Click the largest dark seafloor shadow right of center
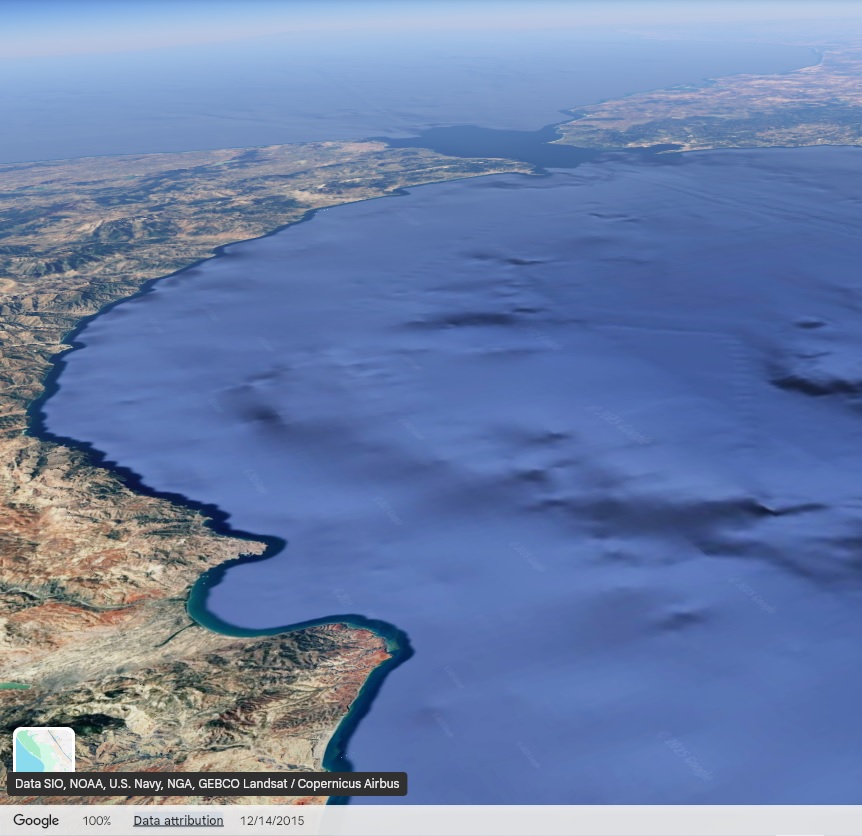Image resolution: width=862 pixels, height=836 pixels. click(x=680, y=515)
